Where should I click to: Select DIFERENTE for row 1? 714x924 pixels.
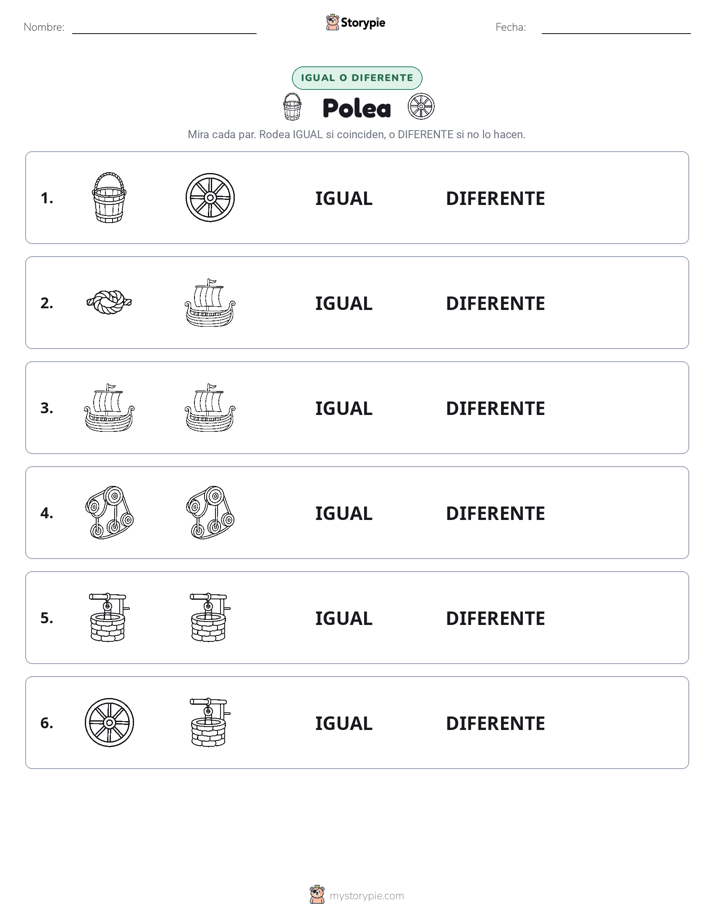point(495,198)
